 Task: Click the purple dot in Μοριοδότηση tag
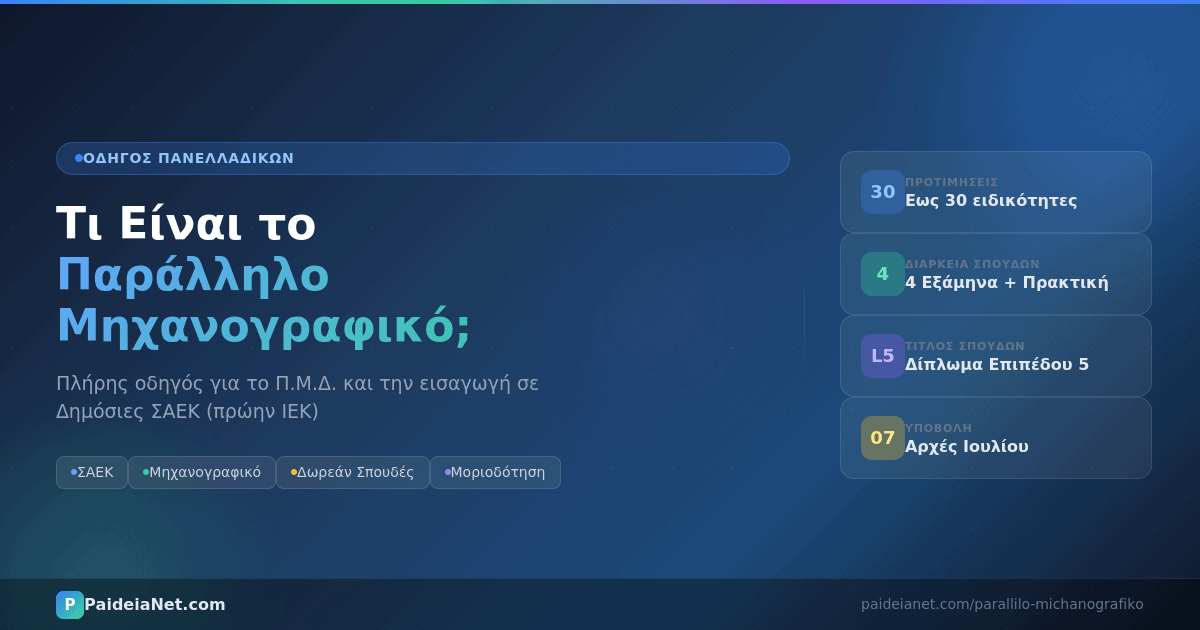(447, 472)
